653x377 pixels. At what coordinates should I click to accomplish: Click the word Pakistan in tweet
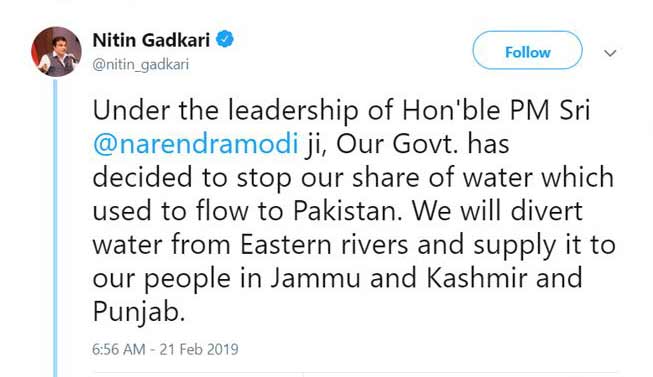point(348,211)
